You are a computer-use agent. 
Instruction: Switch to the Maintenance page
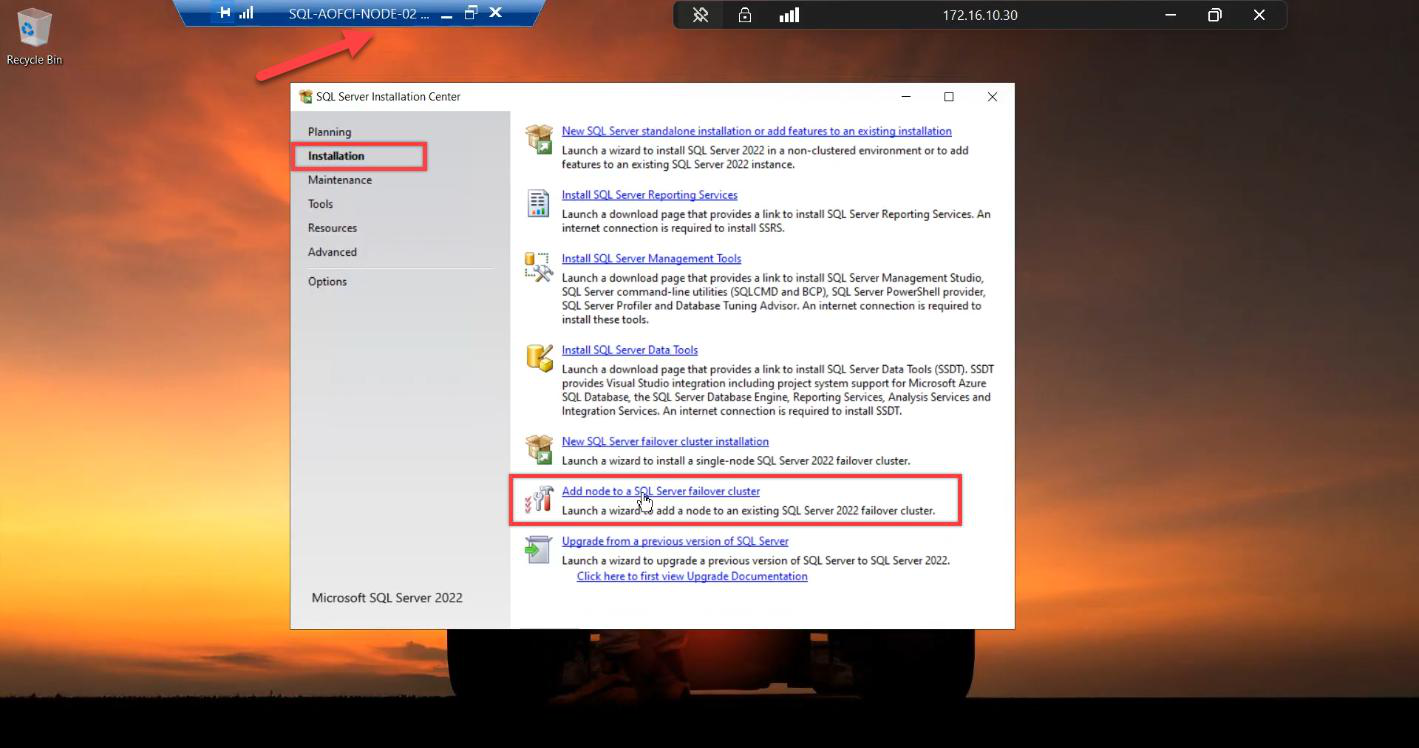340,180
